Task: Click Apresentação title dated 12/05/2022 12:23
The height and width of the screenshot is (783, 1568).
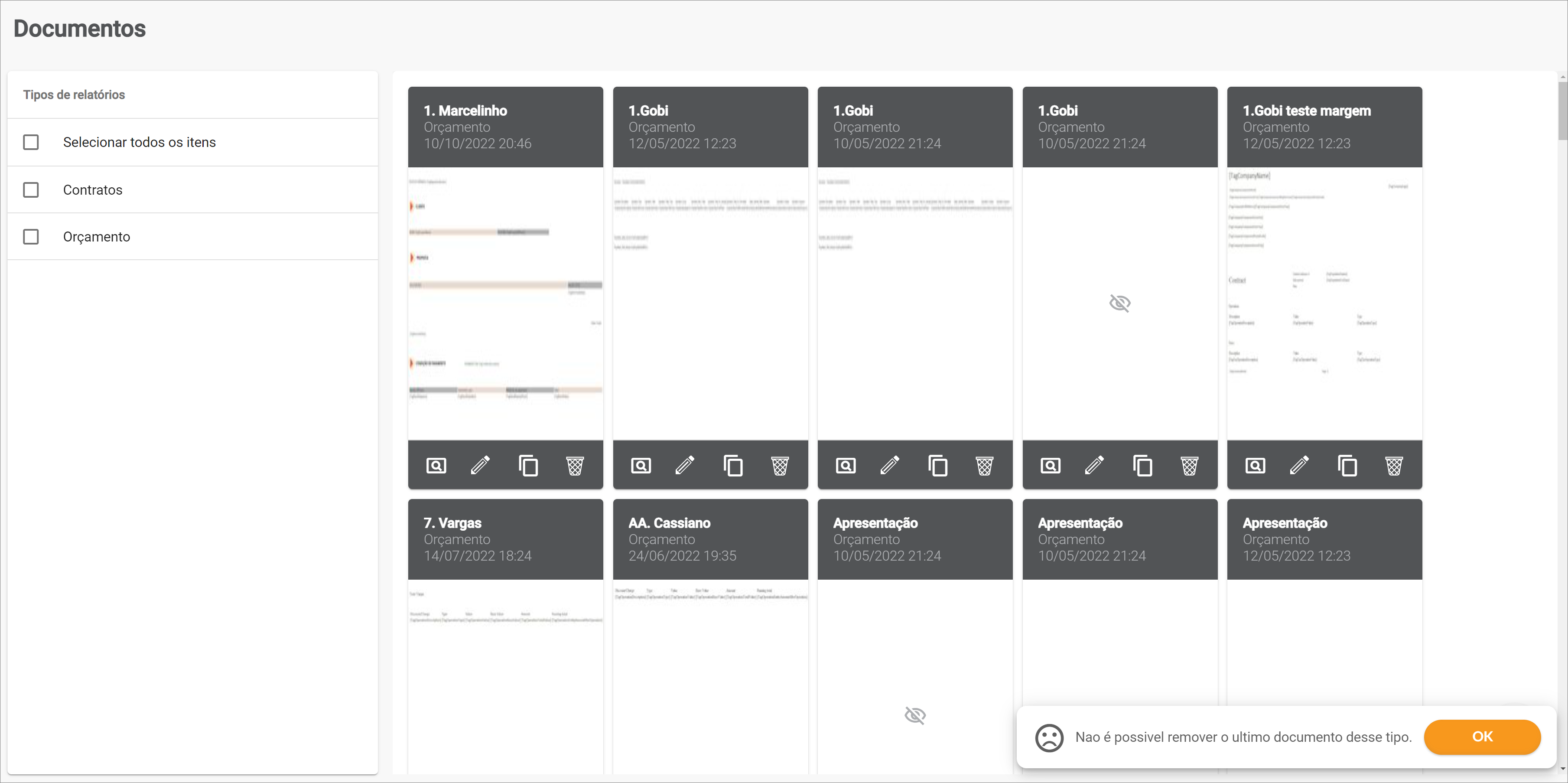Action: pyautogui.click(x=1285, y=523)
